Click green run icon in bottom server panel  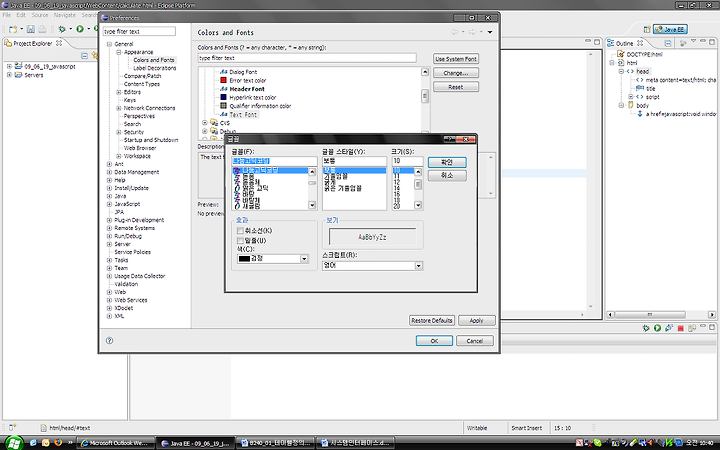(658, 328)
